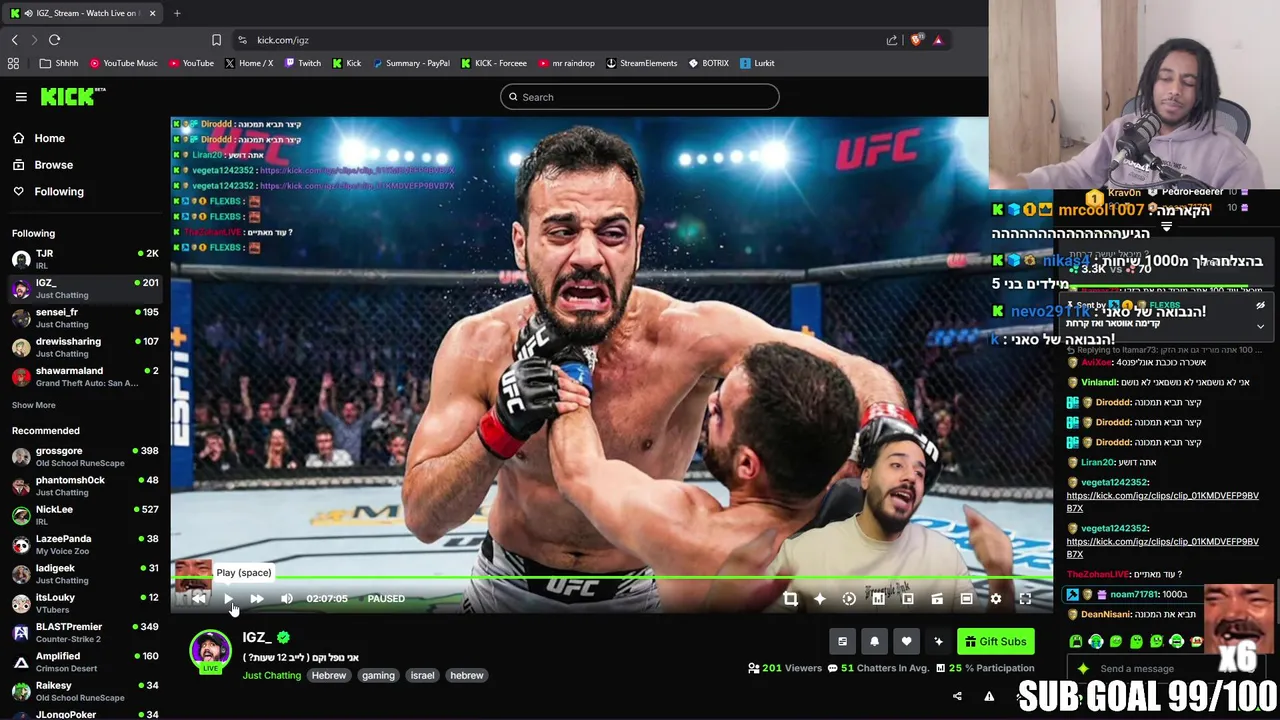
Task: Open the stream stats chart icon in player
Action: 878,598
